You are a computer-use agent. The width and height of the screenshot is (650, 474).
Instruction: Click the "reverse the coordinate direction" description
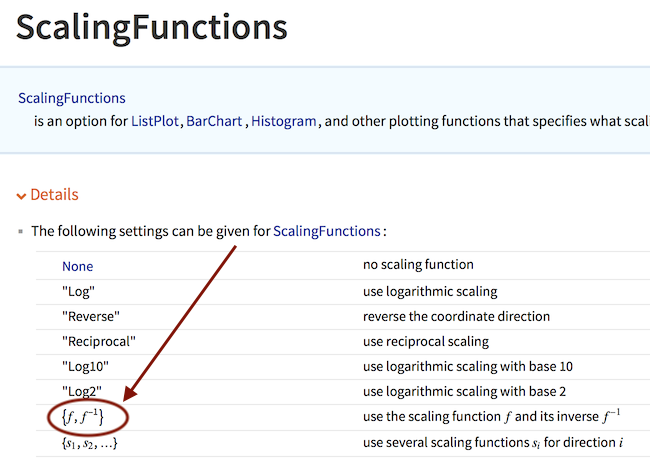[x=456, y=316]
